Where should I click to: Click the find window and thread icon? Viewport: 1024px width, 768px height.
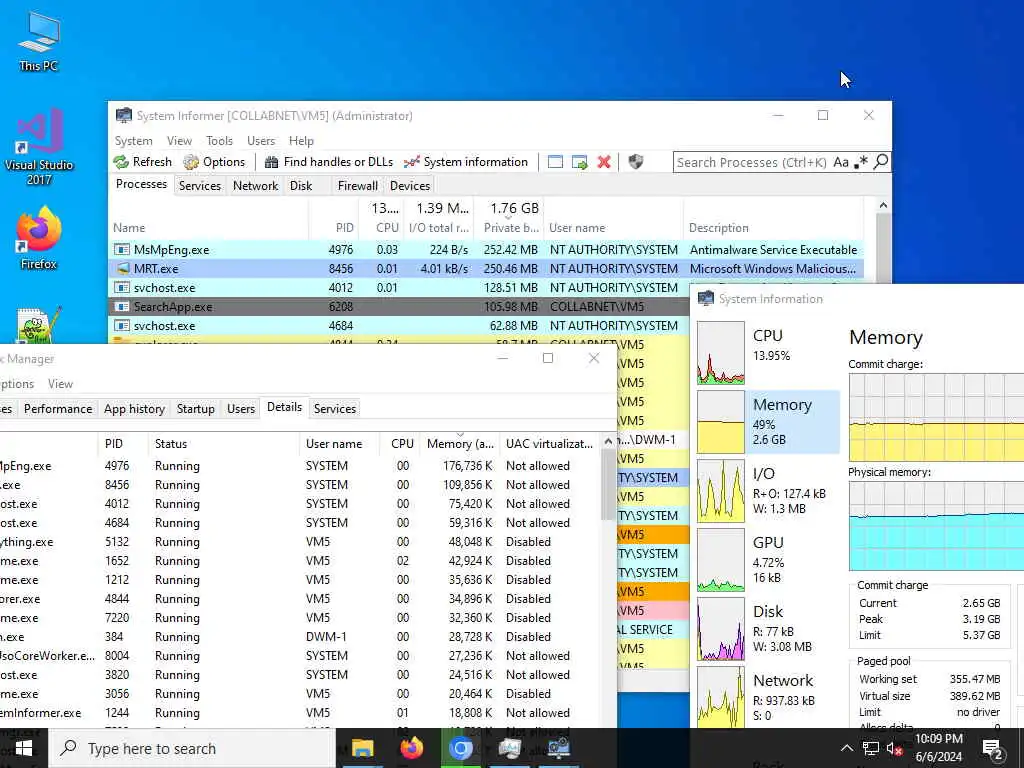[x=579, y=162]
